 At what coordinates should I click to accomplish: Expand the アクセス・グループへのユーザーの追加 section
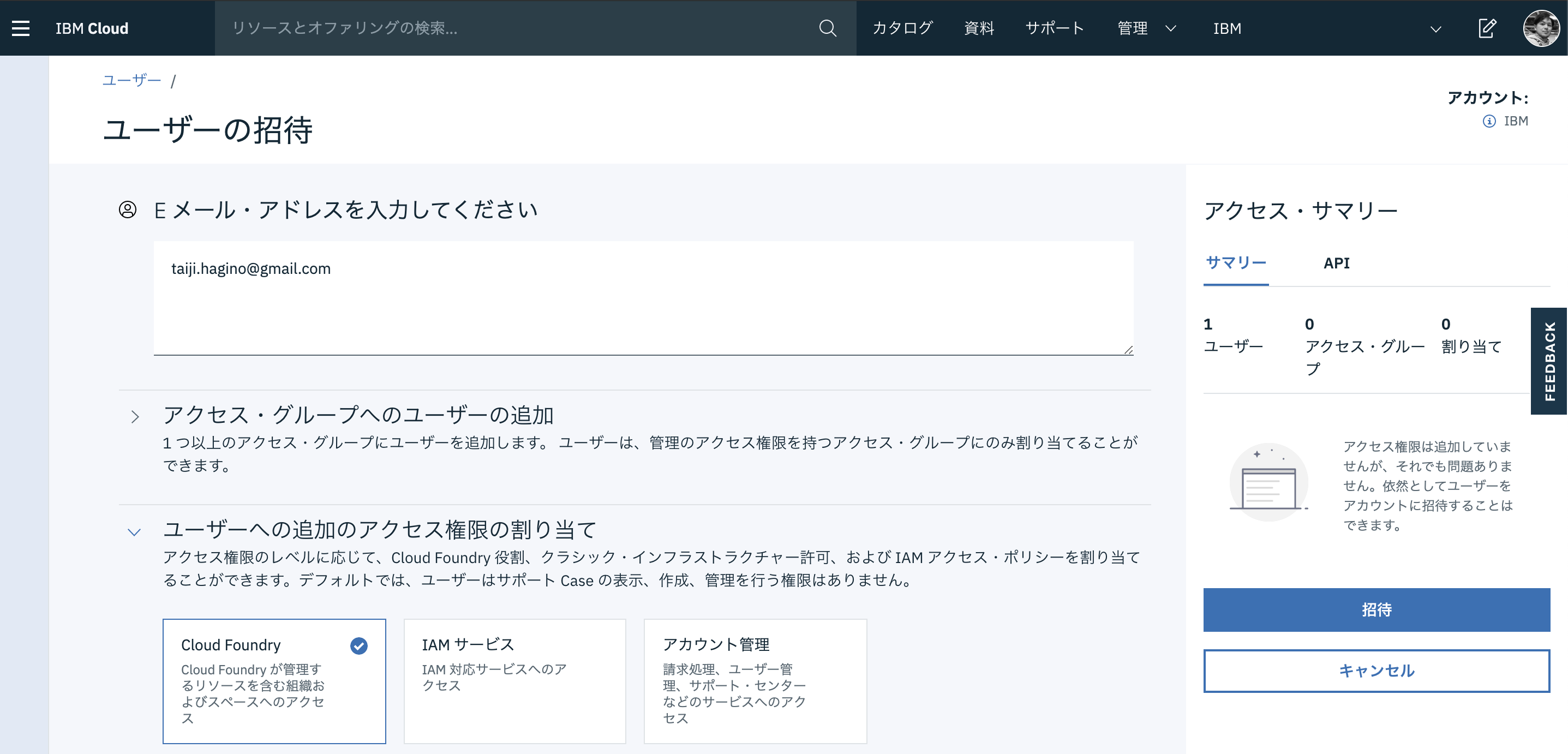pos(135,417)
